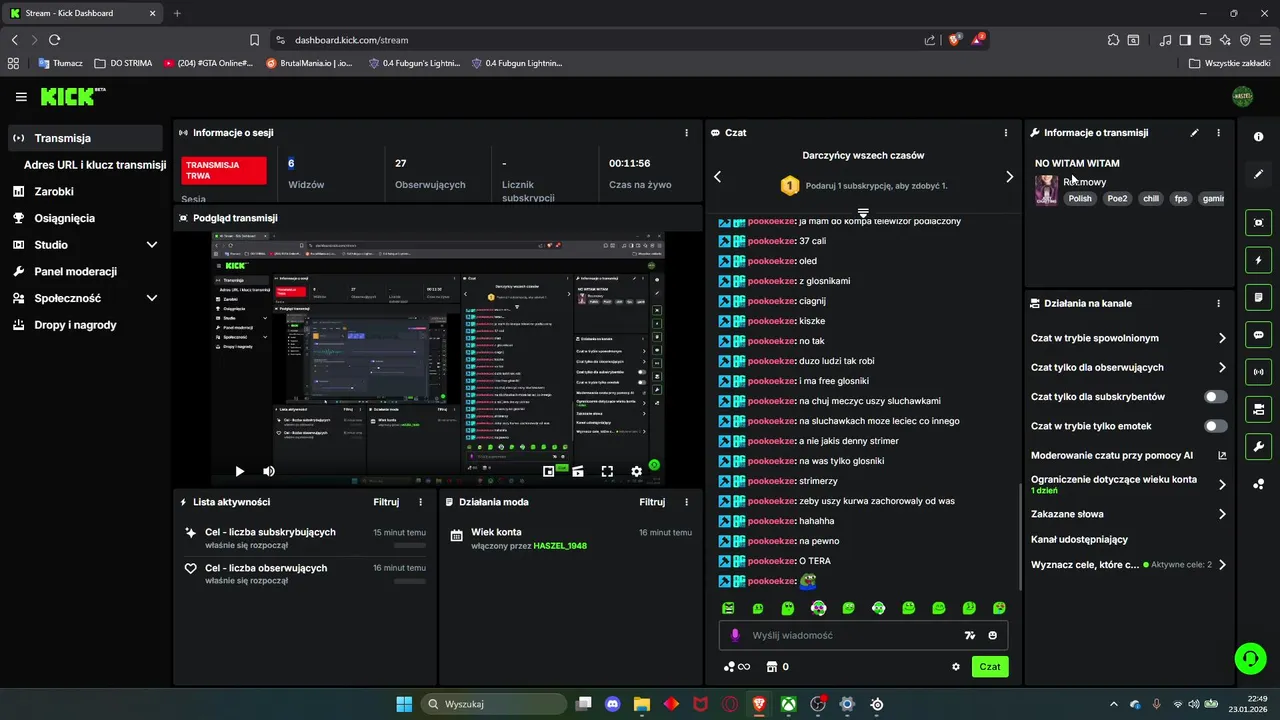The image size is (1280, 720).
Task: Open three-dot menu of the Czat panel
Action: (x=1006, y=132)
